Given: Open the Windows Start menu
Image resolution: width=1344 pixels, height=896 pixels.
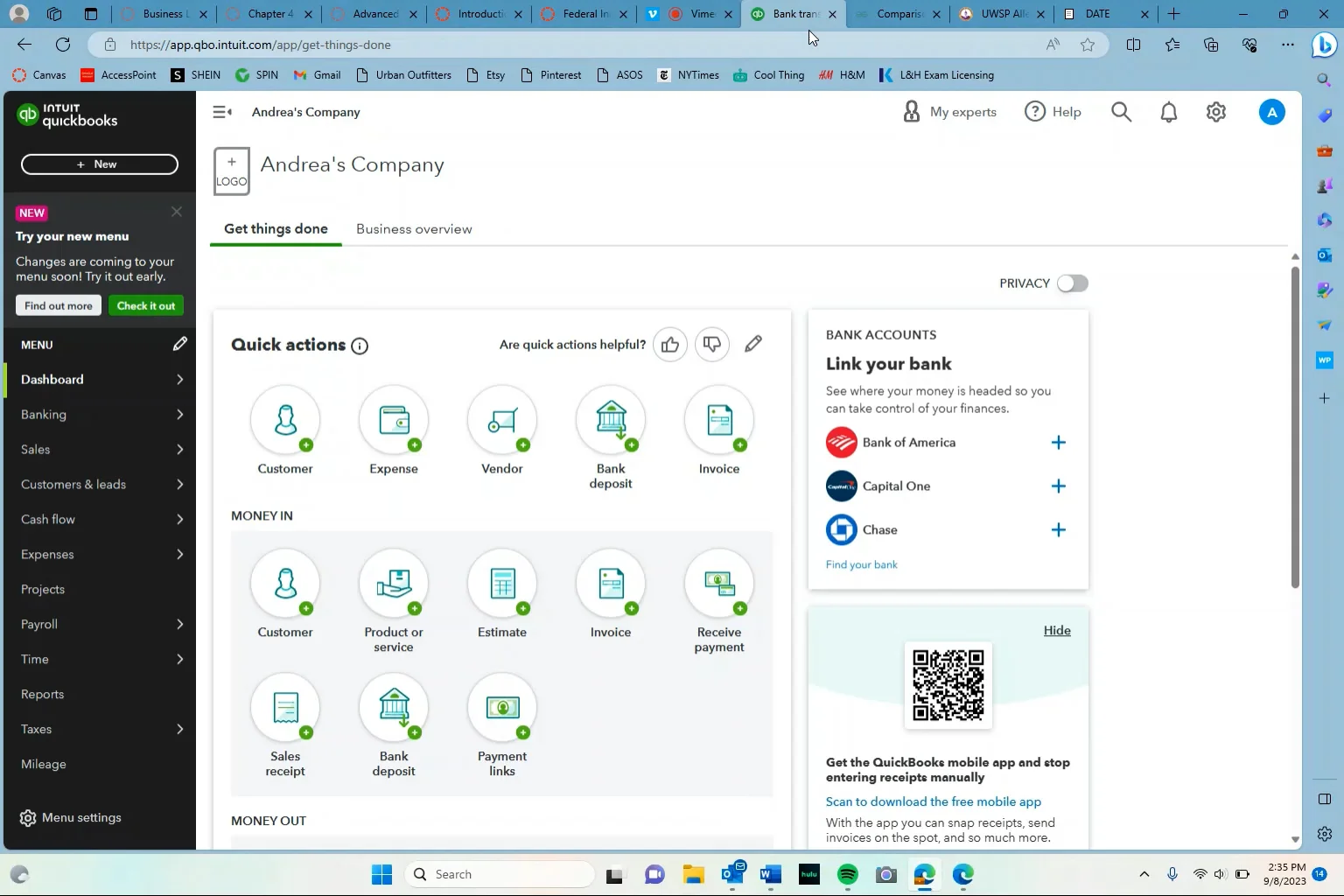Looking at the screenshot, I should click(x=381, y=874).
